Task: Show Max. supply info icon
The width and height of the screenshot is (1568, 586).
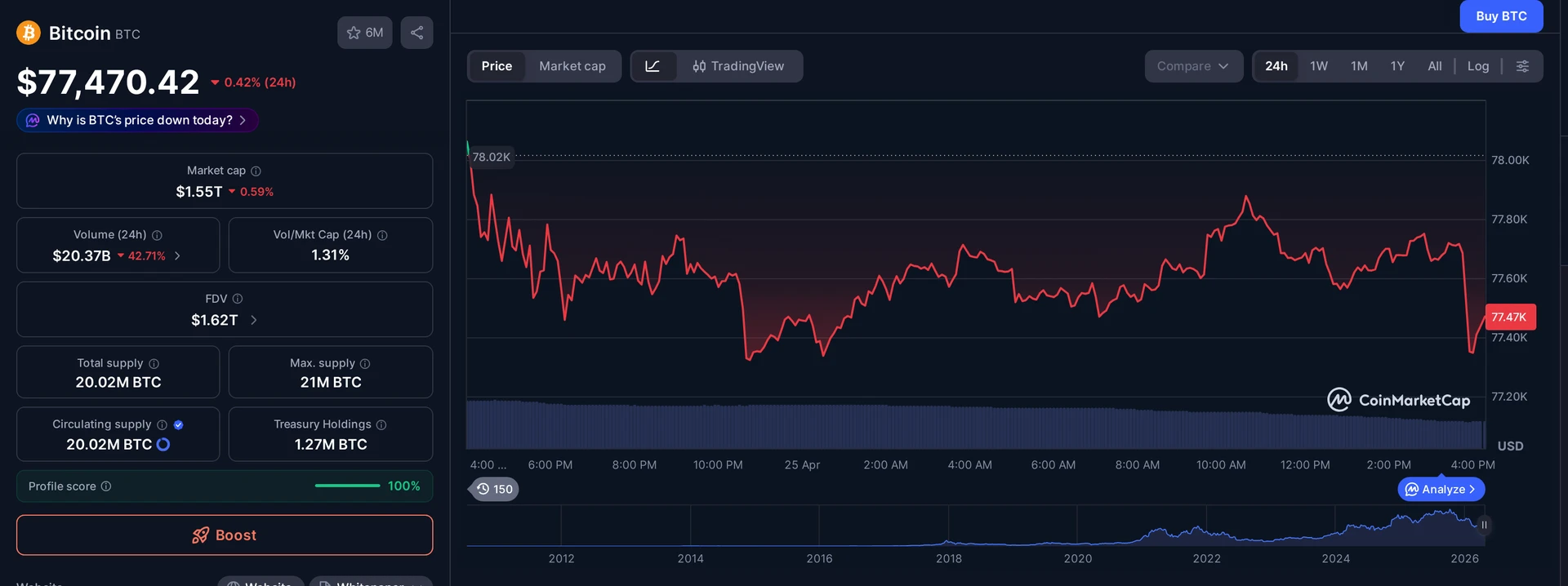Action: [x=365, y=363]
